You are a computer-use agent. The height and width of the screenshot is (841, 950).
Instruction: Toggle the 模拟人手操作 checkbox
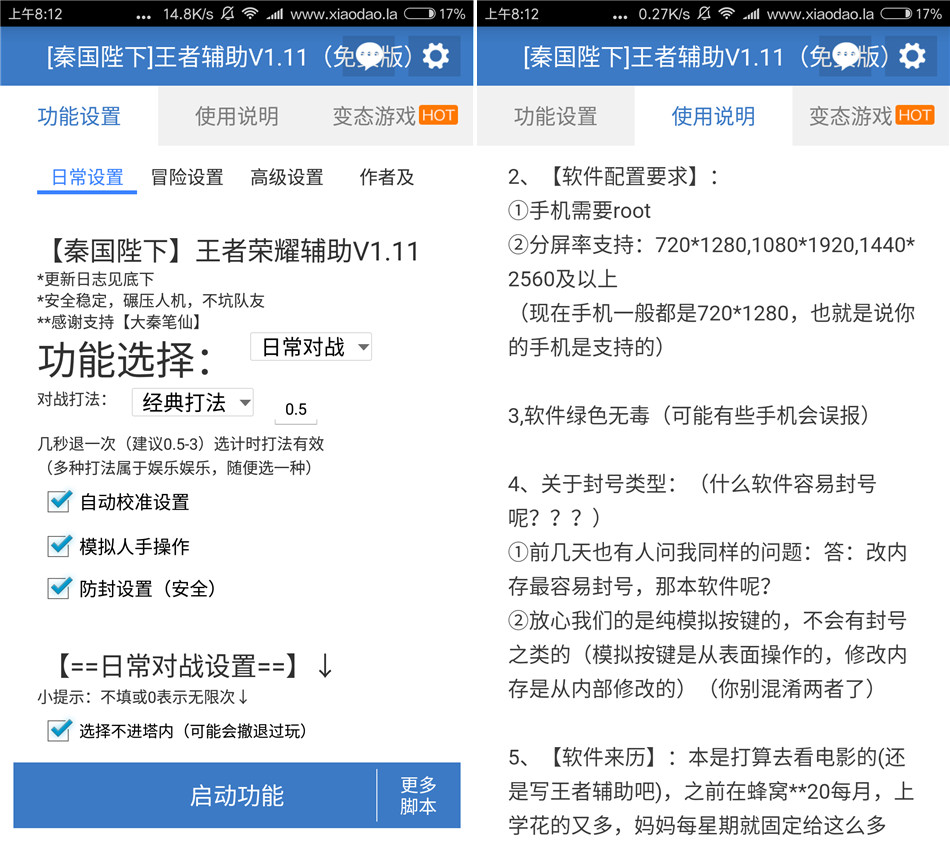pos(59,546)
